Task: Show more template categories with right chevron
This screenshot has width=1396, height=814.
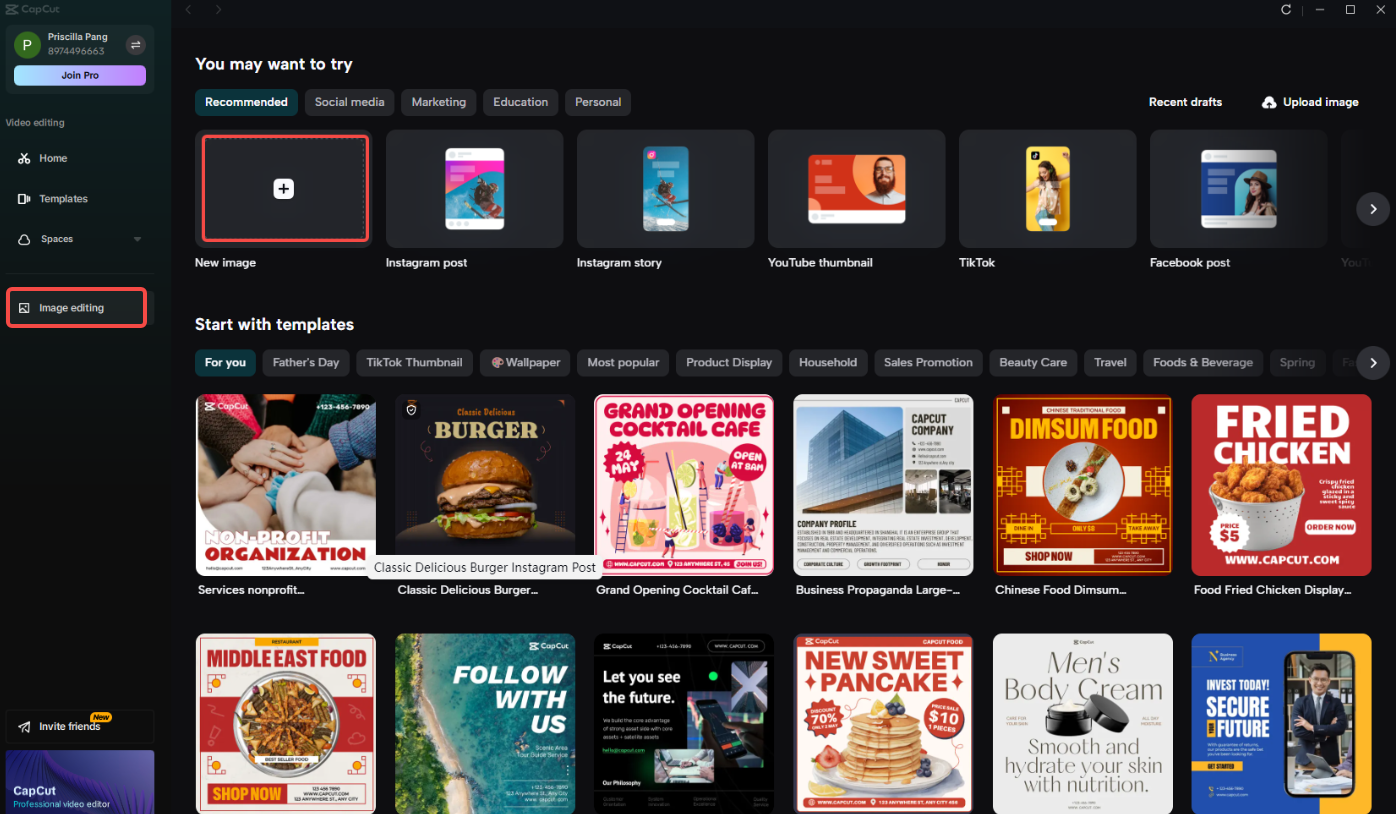Action: point(1373,363)
